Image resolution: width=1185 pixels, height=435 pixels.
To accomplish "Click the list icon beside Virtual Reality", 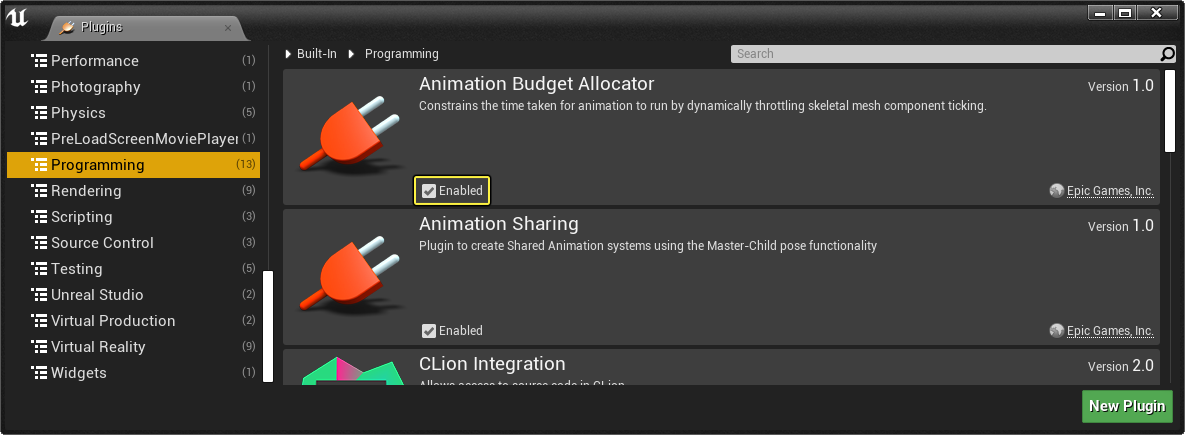I will point(39,347).
